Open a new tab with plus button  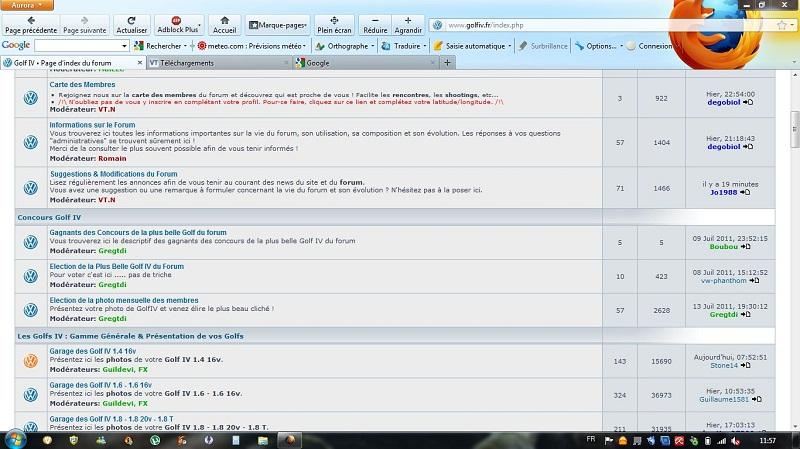pyautogui.click(x=447, y=63)
